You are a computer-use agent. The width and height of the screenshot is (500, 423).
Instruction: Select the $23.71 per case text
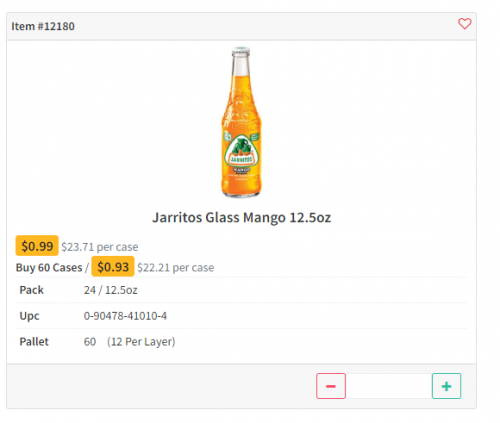click(x=100, y=247)
